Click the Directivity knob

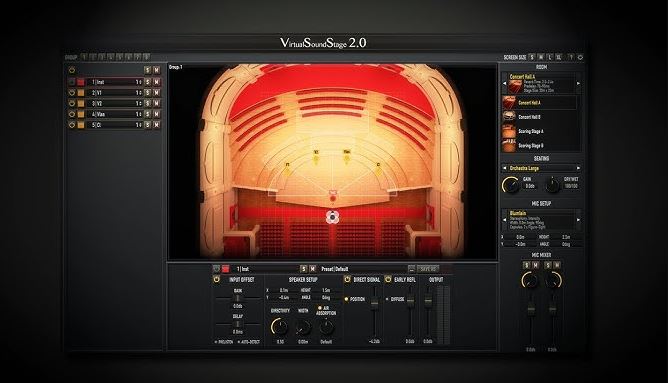point(279,327)
